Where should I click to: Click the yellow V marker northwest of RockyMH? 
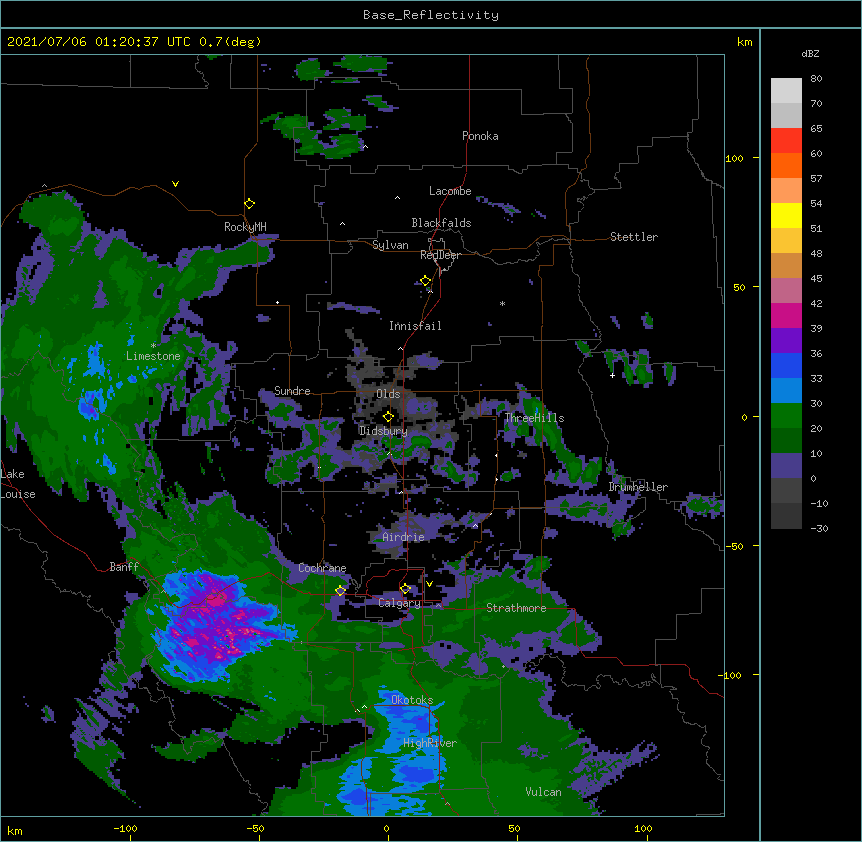(175, 184)
